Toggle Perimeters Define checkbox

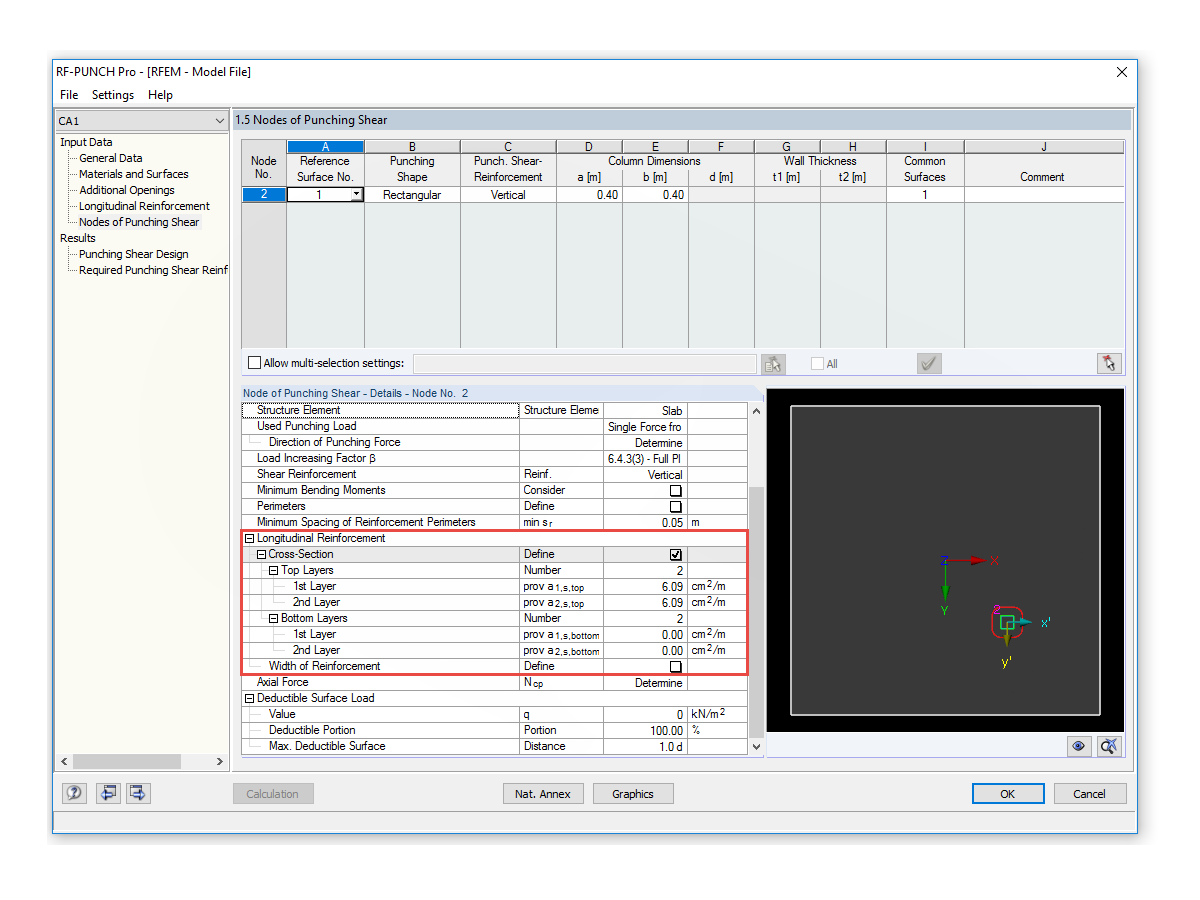(x=676, y=506)
